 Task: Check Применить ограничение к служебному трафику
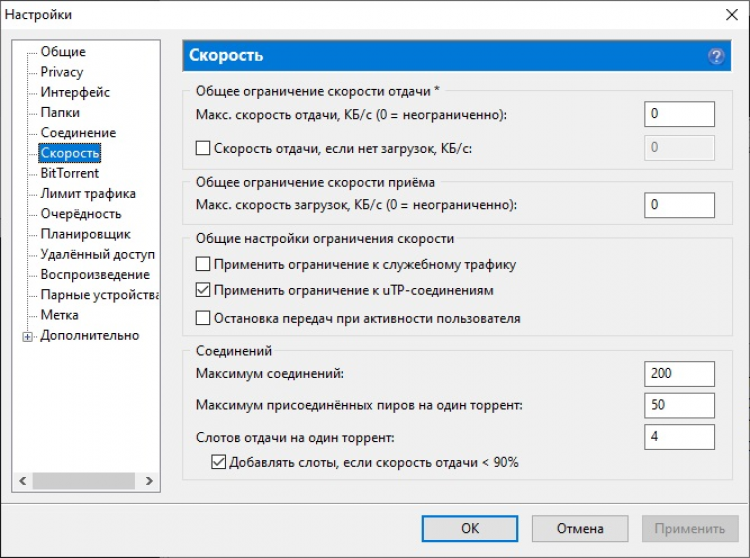coord(204,265)
